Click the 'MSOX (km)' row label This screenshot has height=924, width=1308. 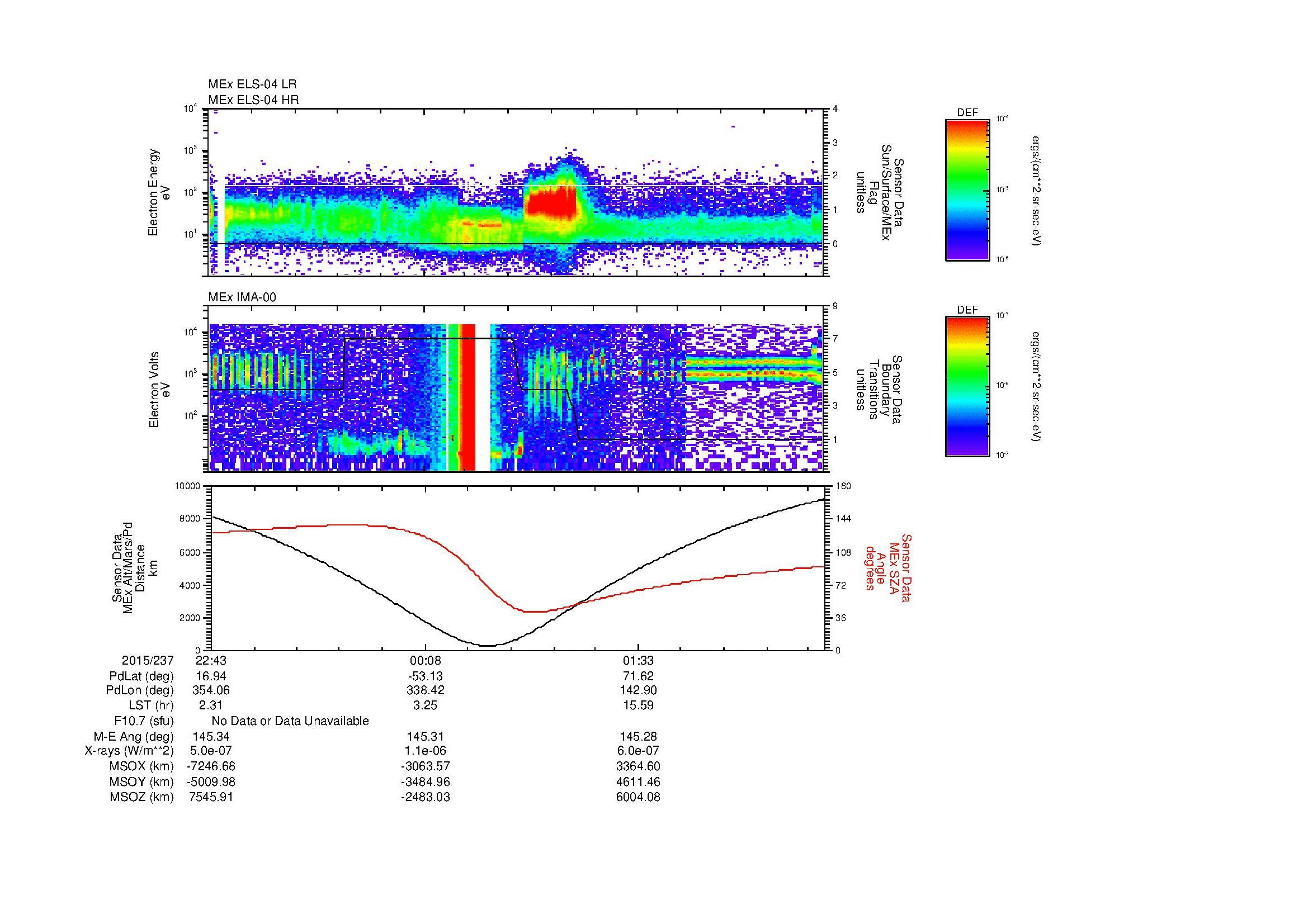tap(142, 767)
